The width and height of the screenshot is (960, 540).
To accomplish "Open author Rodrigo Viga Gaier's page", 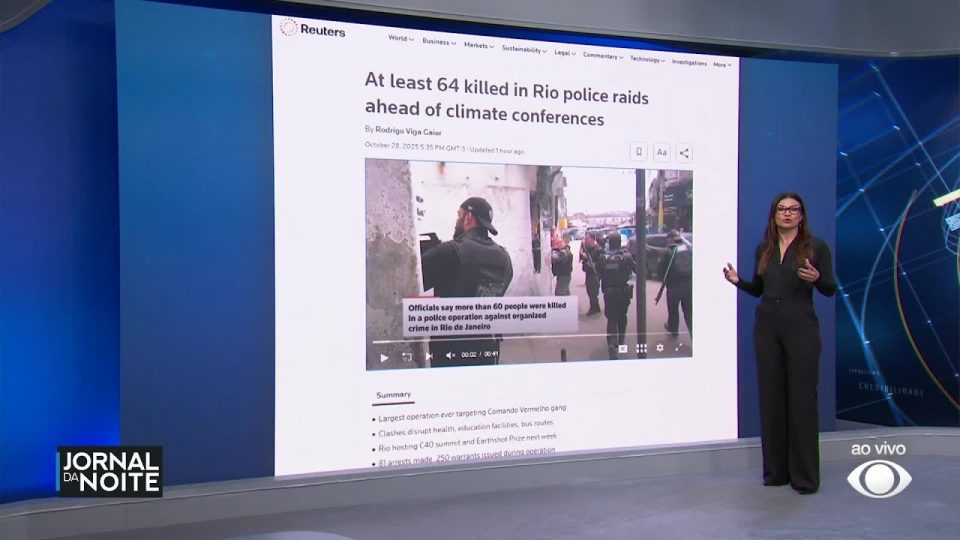I will pos(404,131).
